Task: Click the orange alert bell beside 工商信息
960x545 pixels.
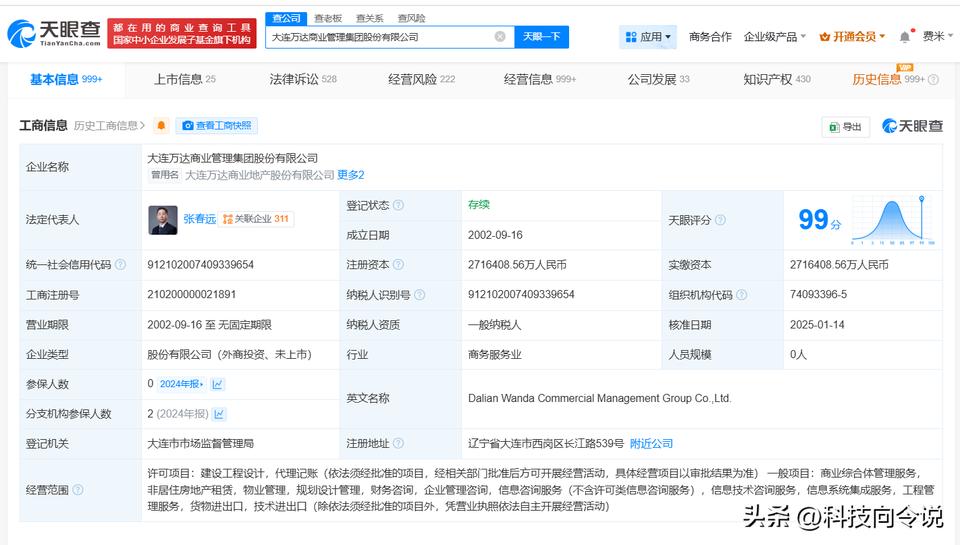Action: coord(161,126)
